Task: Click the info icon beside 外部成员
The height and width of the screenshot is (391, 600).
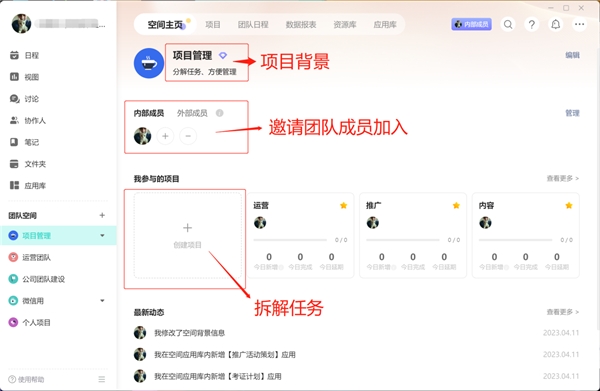Action: [220, 113]
